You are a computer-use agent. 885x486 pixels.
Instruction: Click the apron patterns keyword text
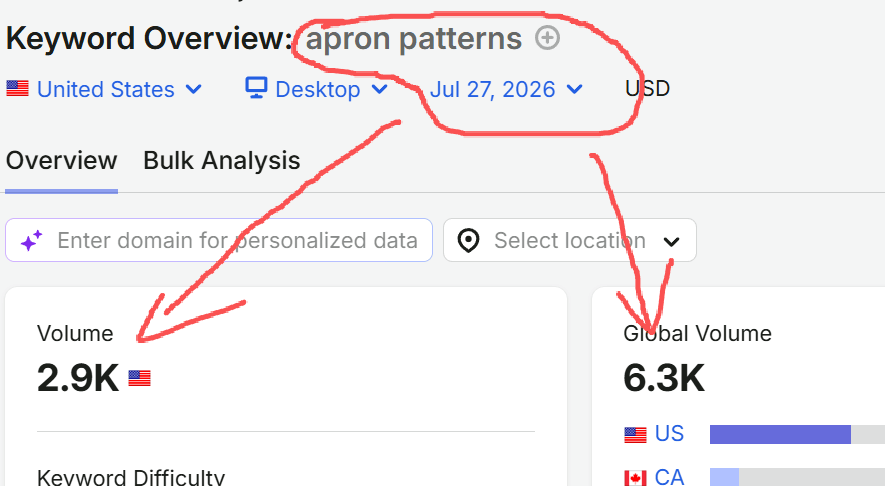point(414,39)
